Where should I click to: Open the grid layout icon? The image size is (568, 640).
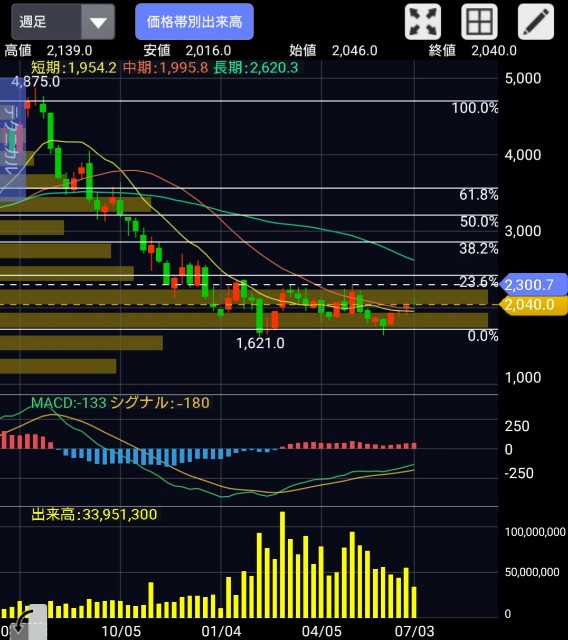point(479,22)
